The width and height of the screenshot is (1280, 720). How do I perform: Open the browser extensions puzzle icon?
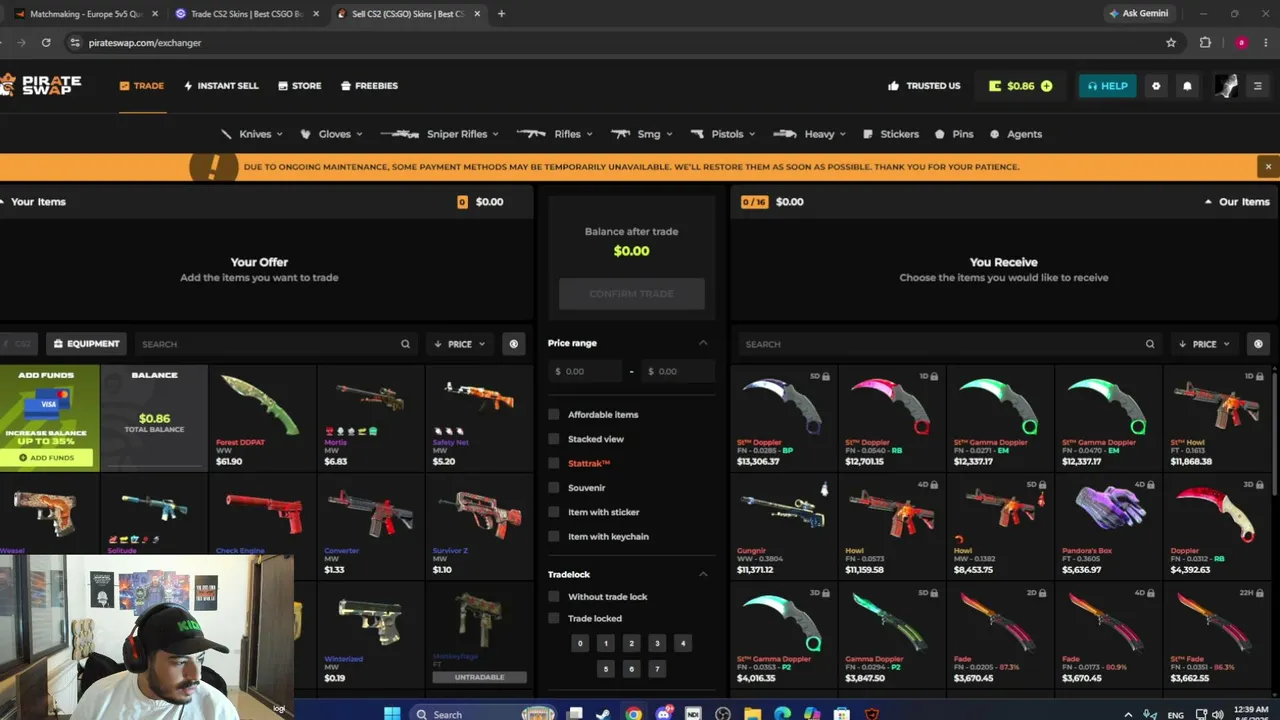click(x=1205, y=43)
